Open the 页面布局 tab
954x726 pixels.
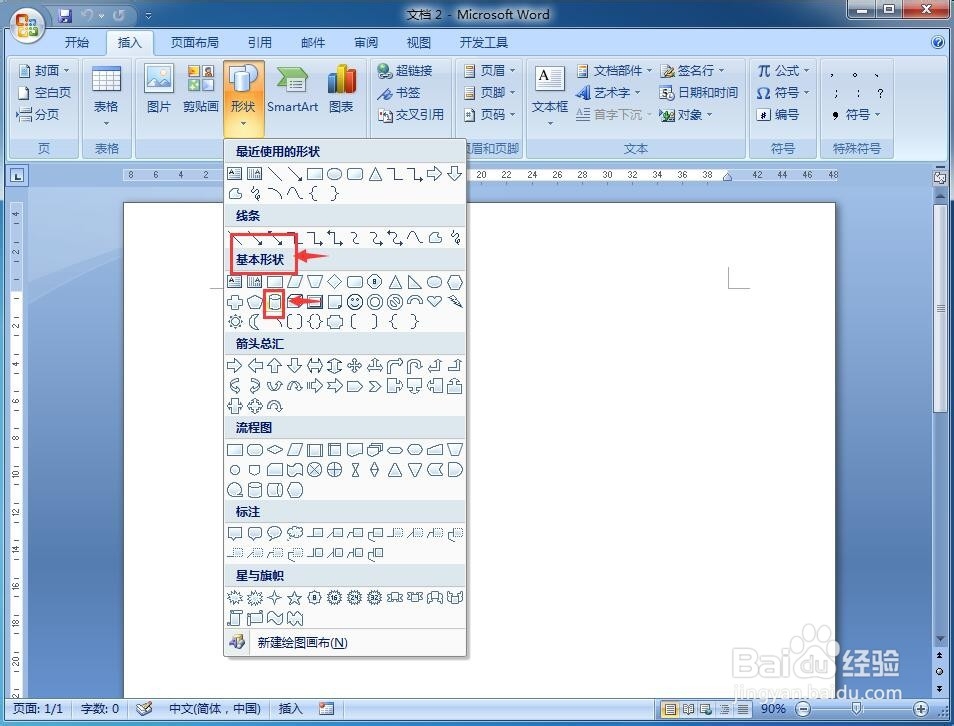pos(195,42)
